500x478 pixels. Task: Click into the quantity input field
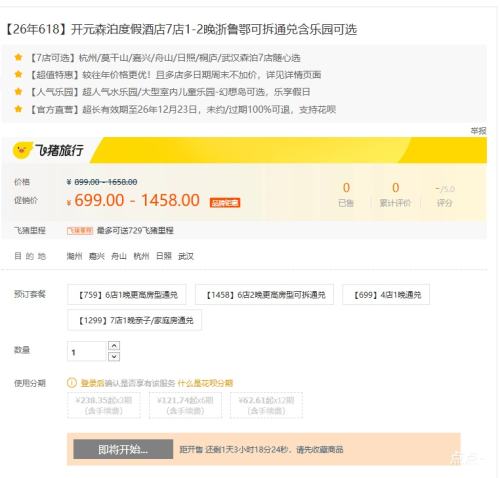pyautogui.click(x=87, y=351)
